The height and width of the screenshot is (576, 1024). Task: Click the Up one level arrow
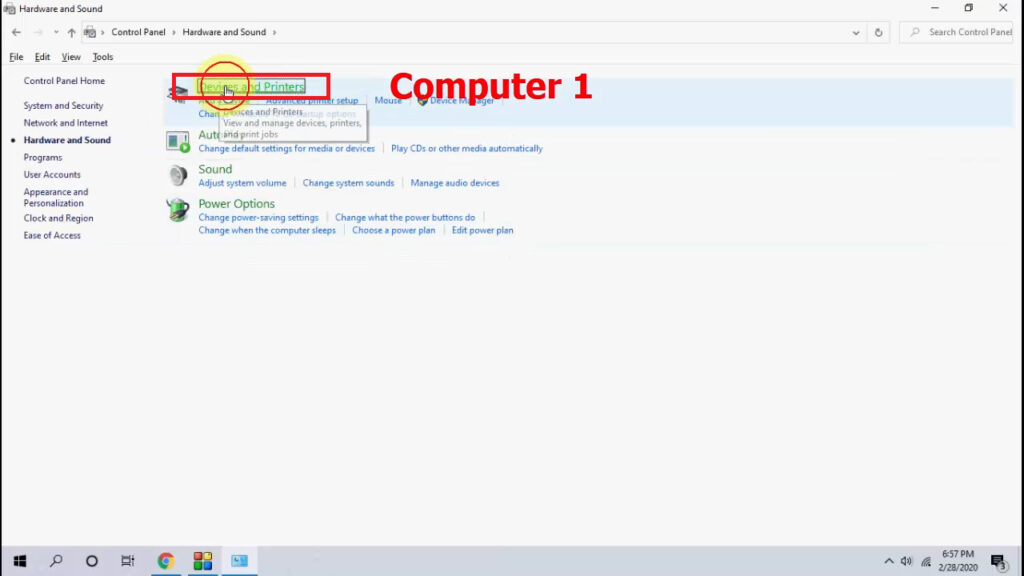click(70, 31)
